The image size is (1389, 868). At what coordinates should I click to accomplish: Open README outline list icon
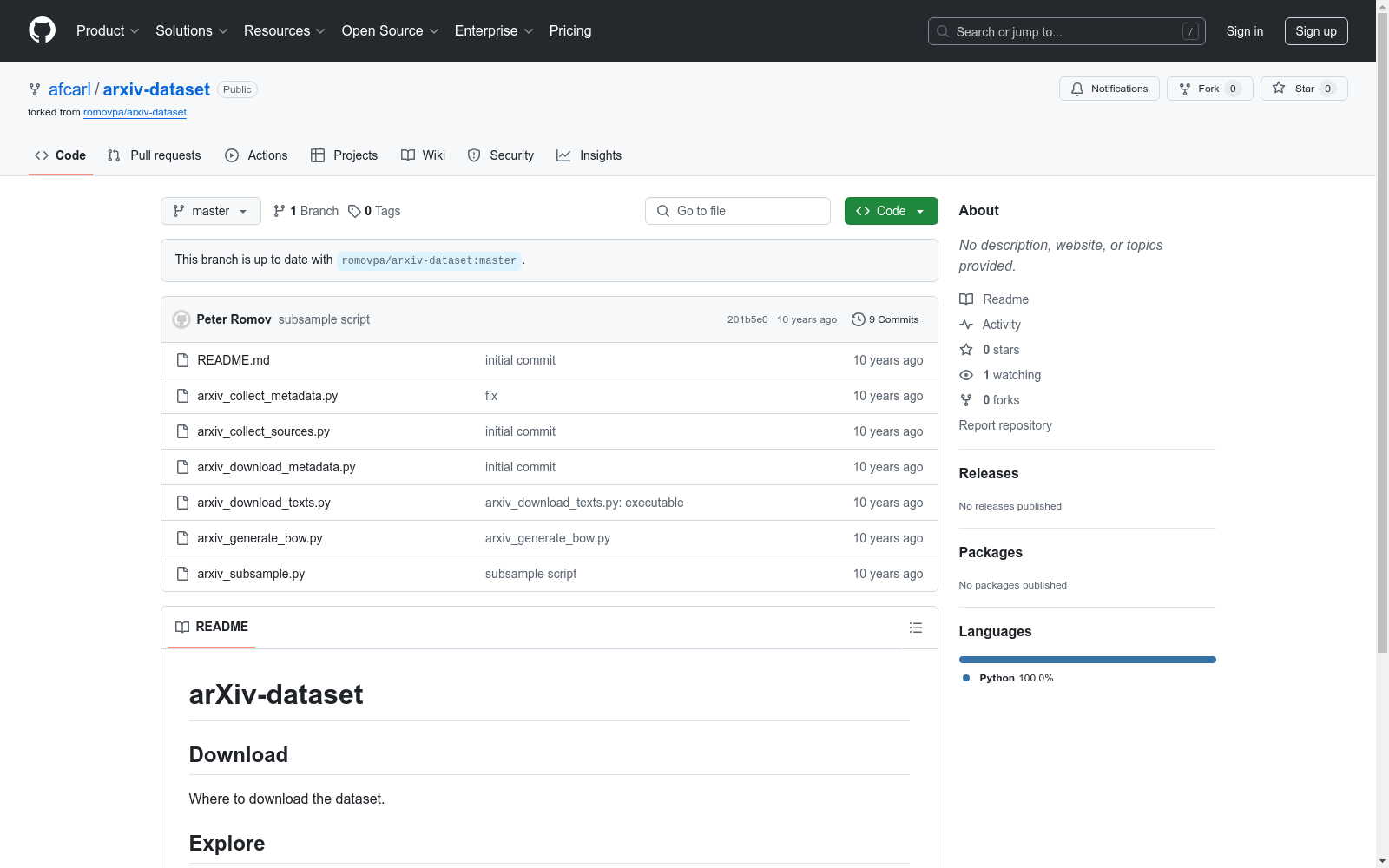click(x=916, y=628)
